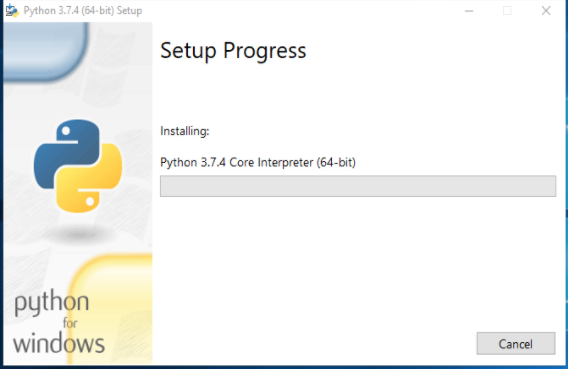
Task: Click the empty title bar area
Action: (297, 11)
